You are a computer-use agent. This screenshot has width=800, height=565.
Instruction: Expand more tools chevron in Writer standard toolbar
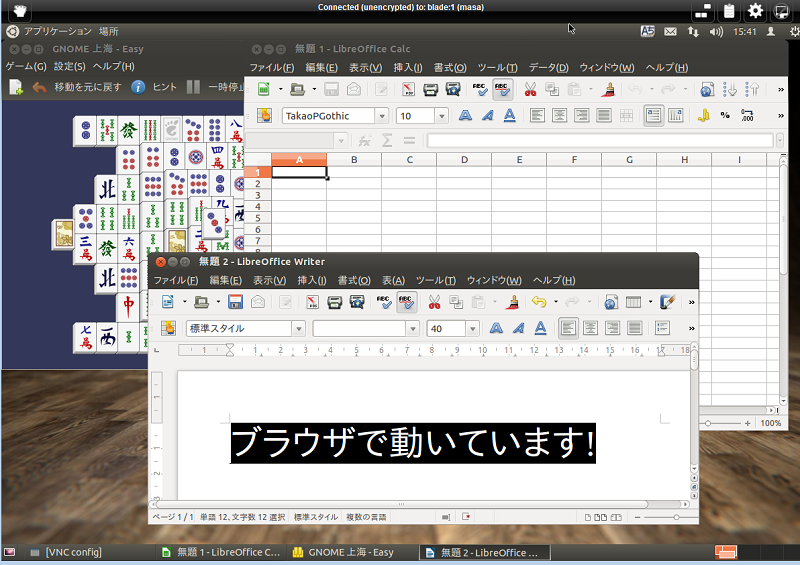(691, 302)
